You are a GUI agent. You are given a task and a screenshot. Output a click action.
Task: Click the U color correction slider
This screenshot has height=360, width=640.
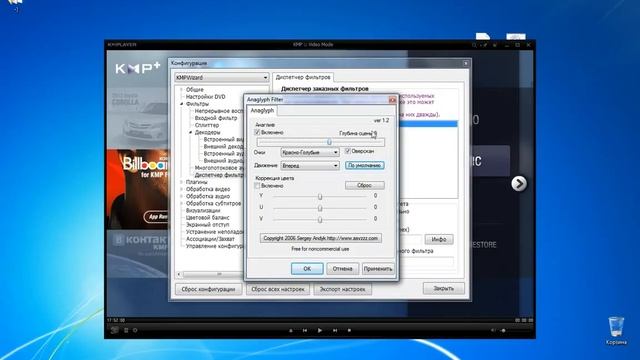(x=320, y=208)
